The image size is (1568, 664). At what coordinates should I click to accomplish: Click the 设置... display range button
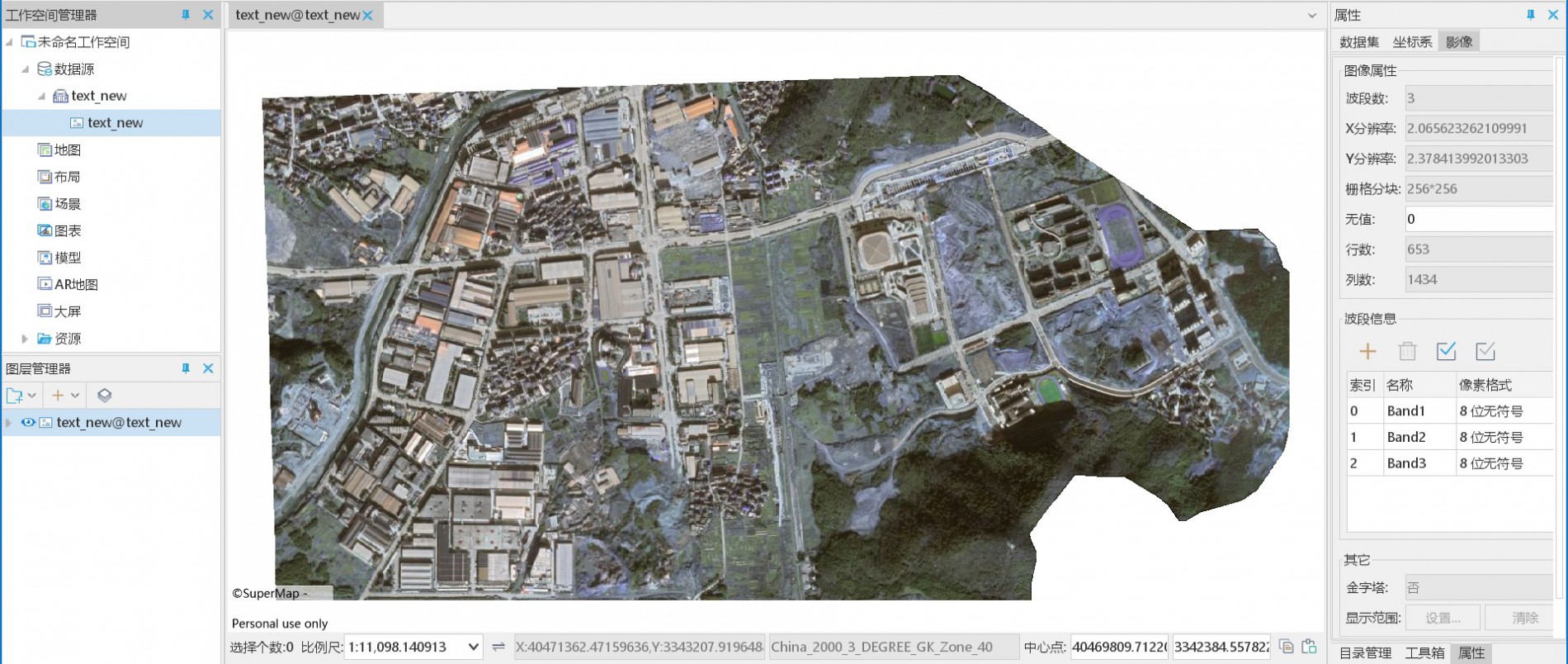point(1443,618)
